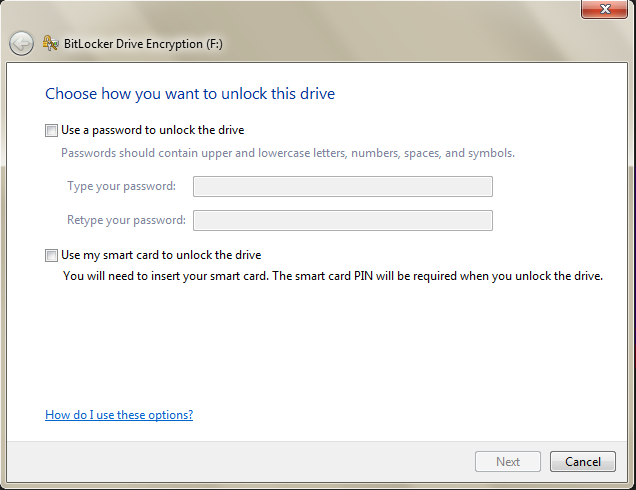Image resolution: width=636 pixels, height=490 pixels.
Task: Click the smart card PIN description text
Action: click(333, 276)
